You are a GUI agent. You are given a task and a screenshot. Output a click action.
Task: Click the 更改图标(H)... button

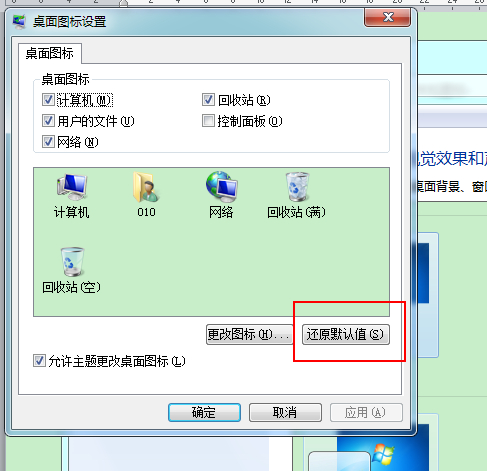249,334
